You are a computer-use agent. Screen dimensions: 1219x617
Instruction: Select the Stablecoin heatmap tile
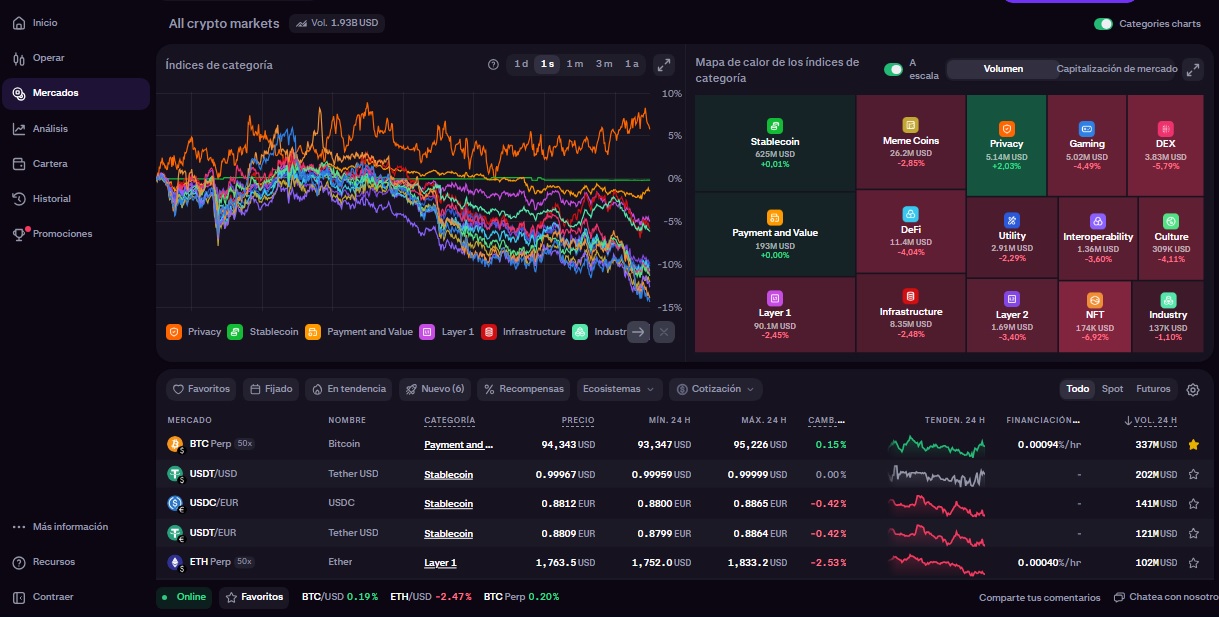point(775,143)
